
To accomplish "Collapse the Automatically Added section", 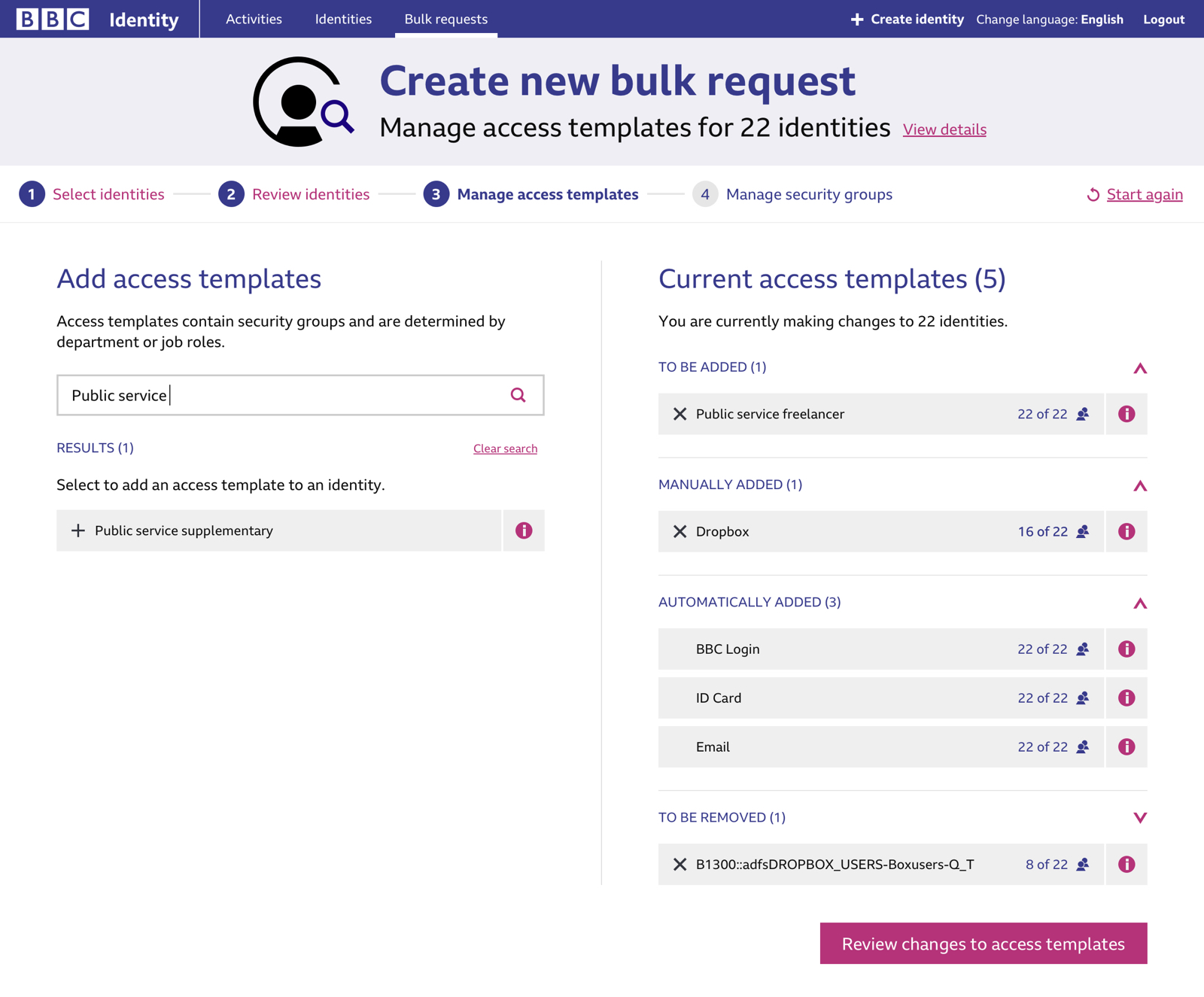I will click(1140, 603).
